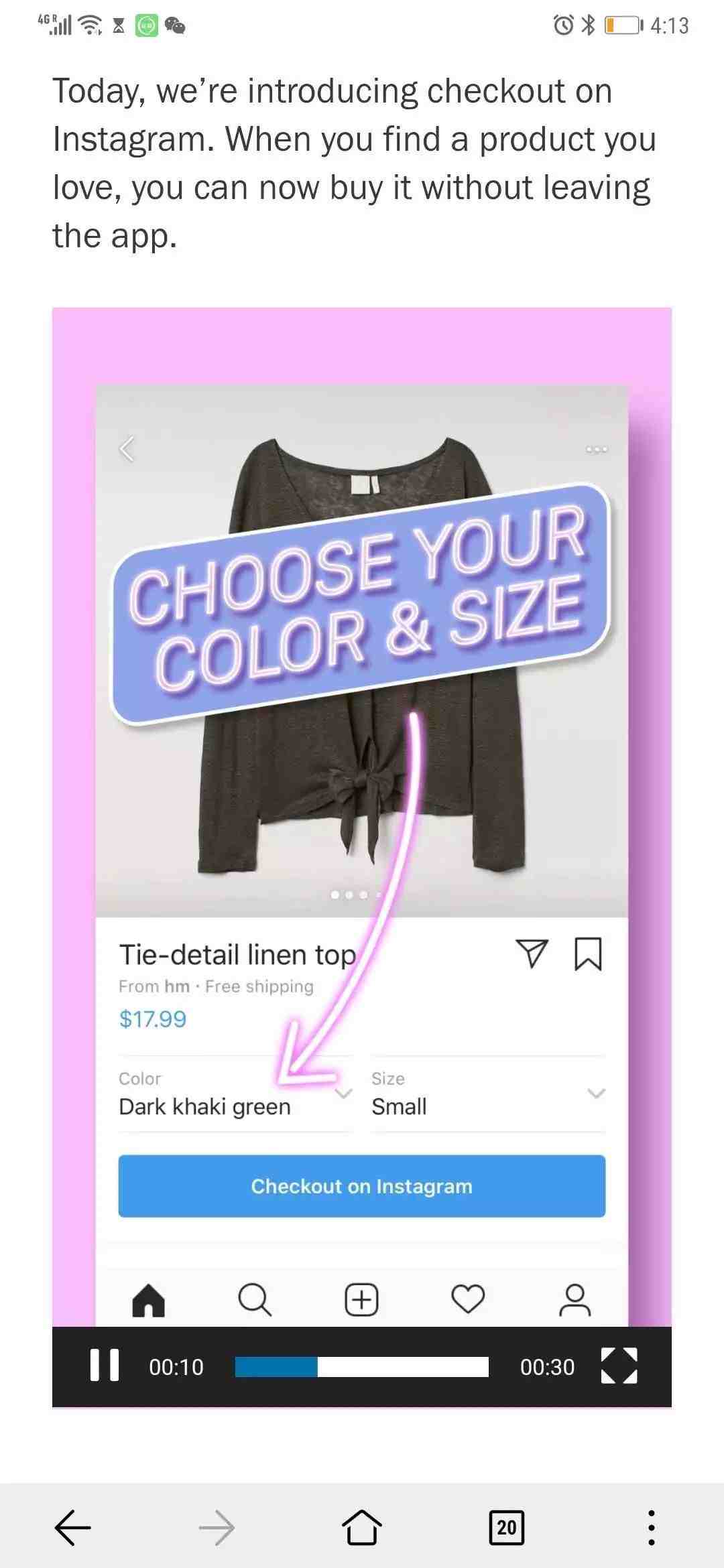Save product with bookmark icon
Screen dimensions: 724x1568
(588, 954)
